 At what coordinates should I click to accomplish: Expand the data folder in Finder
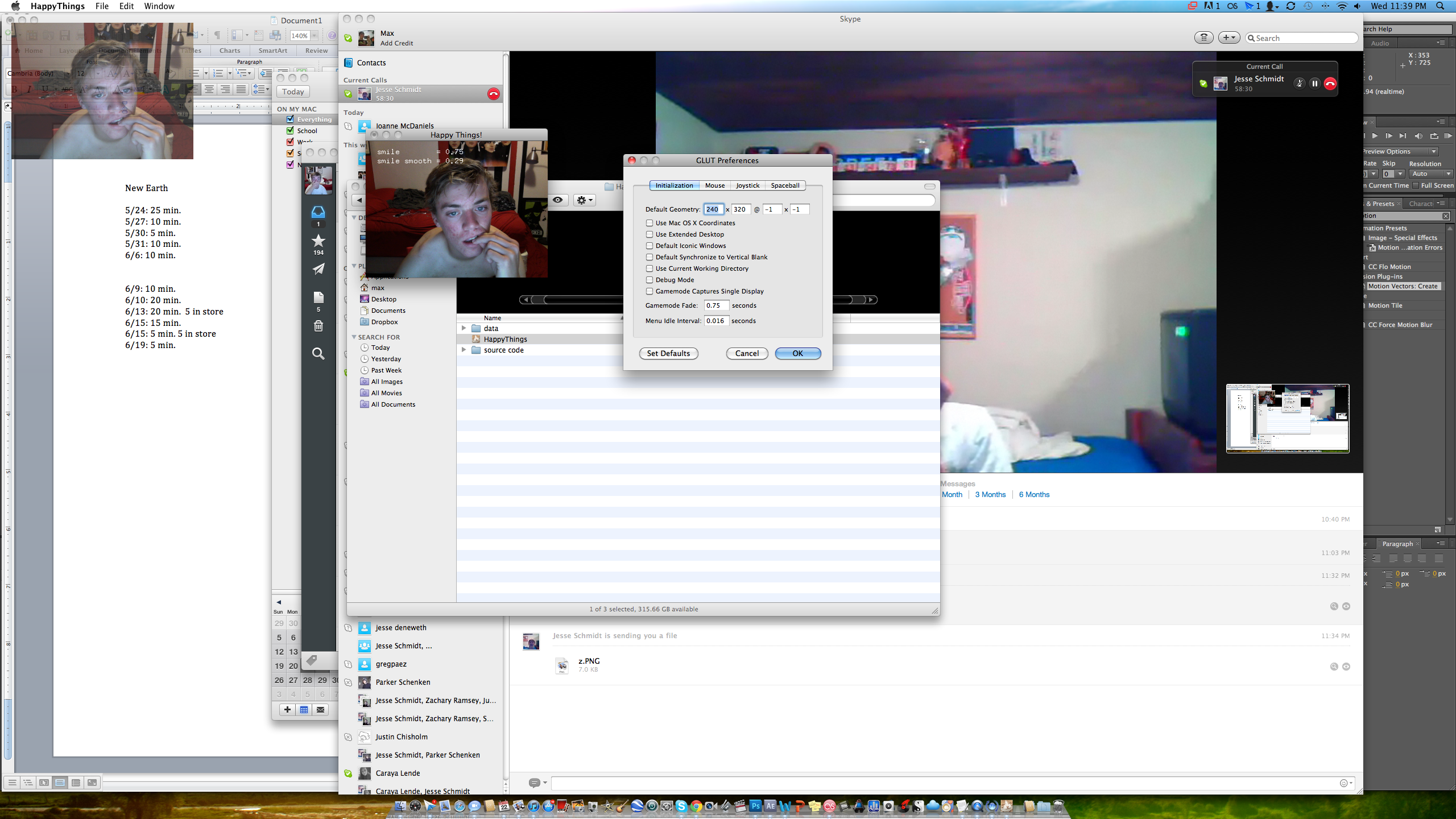click(x=464, y=328)
